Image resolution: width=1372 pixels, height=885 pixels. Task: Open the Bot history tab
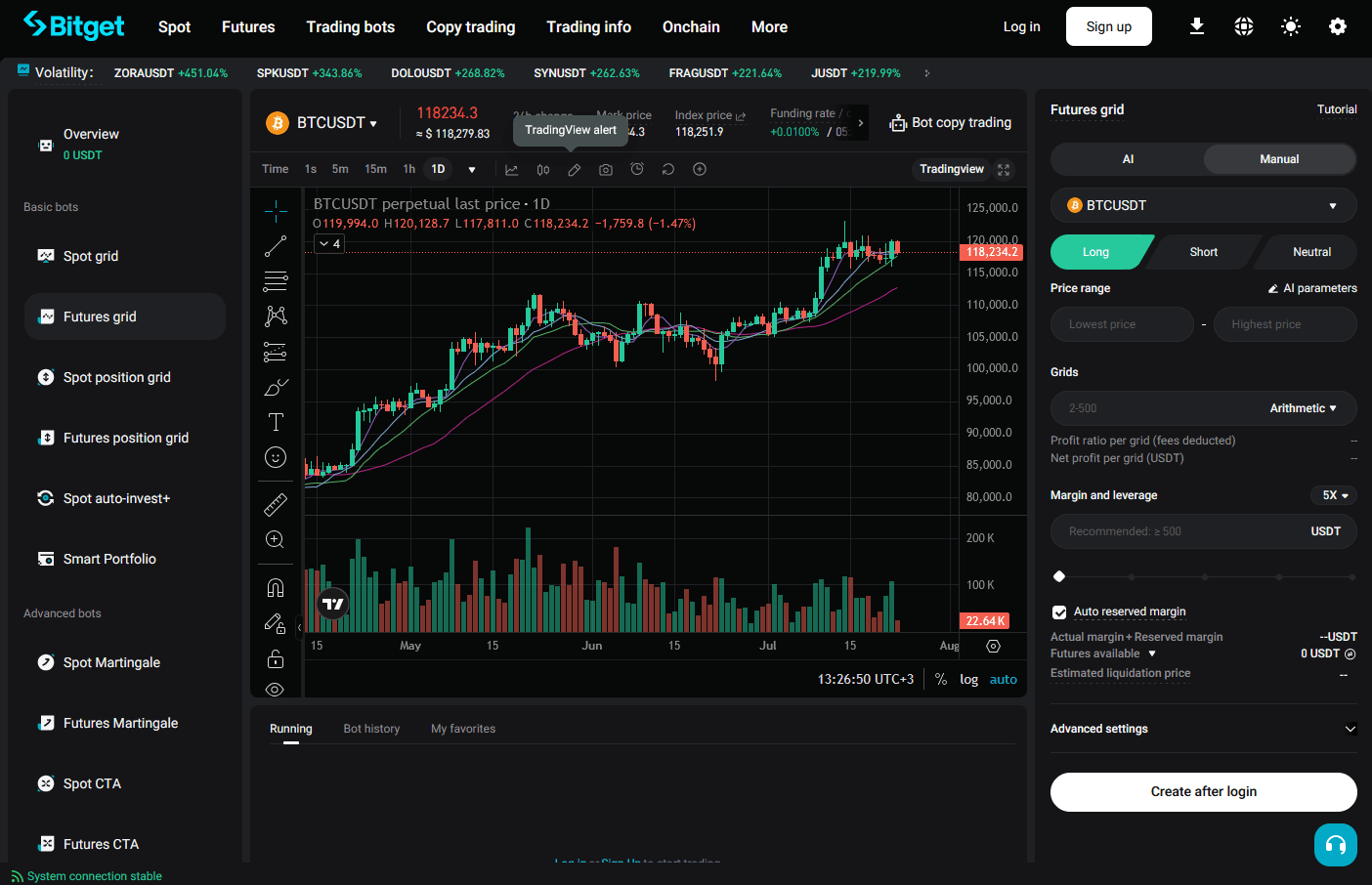point(371,729)
